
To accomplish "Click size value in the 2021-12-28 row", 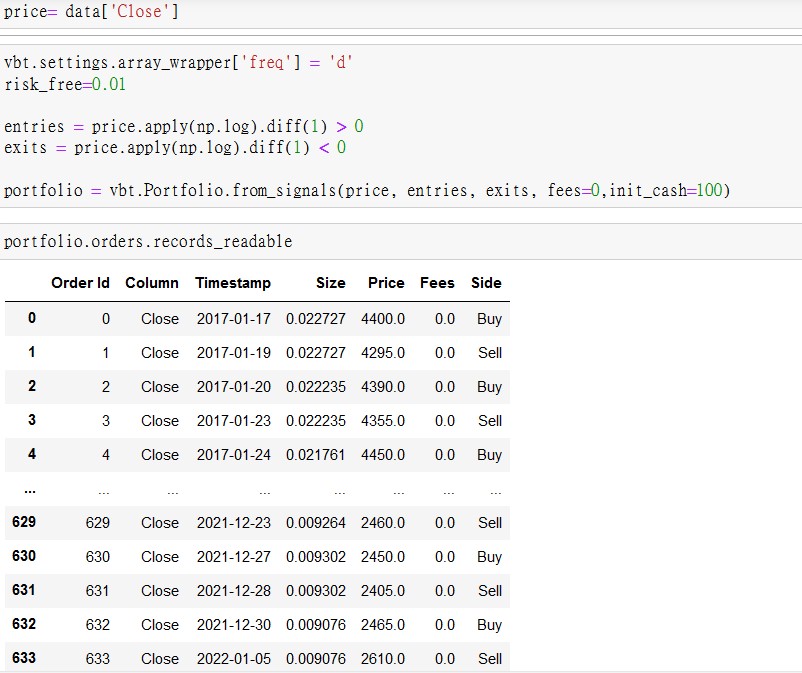I will coord(316,591).
